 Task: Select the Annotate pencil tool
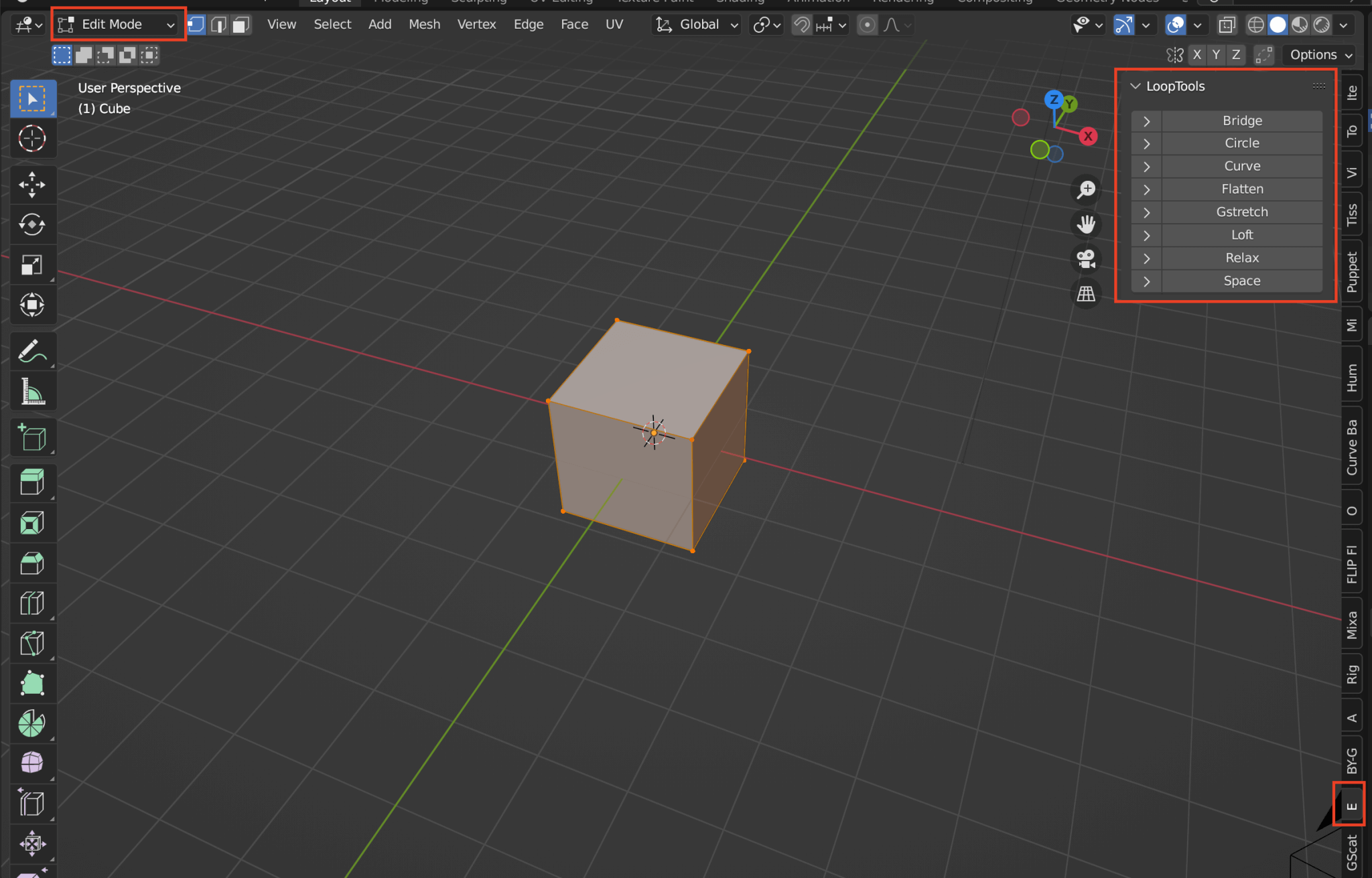pyautogui.click(x=31, y=351)
